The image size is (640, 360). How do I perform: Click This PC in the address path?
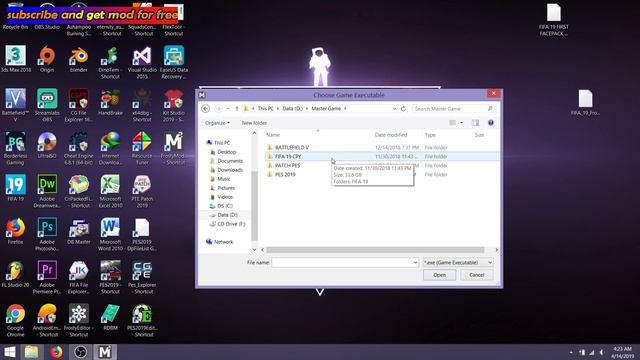(265, 109)
